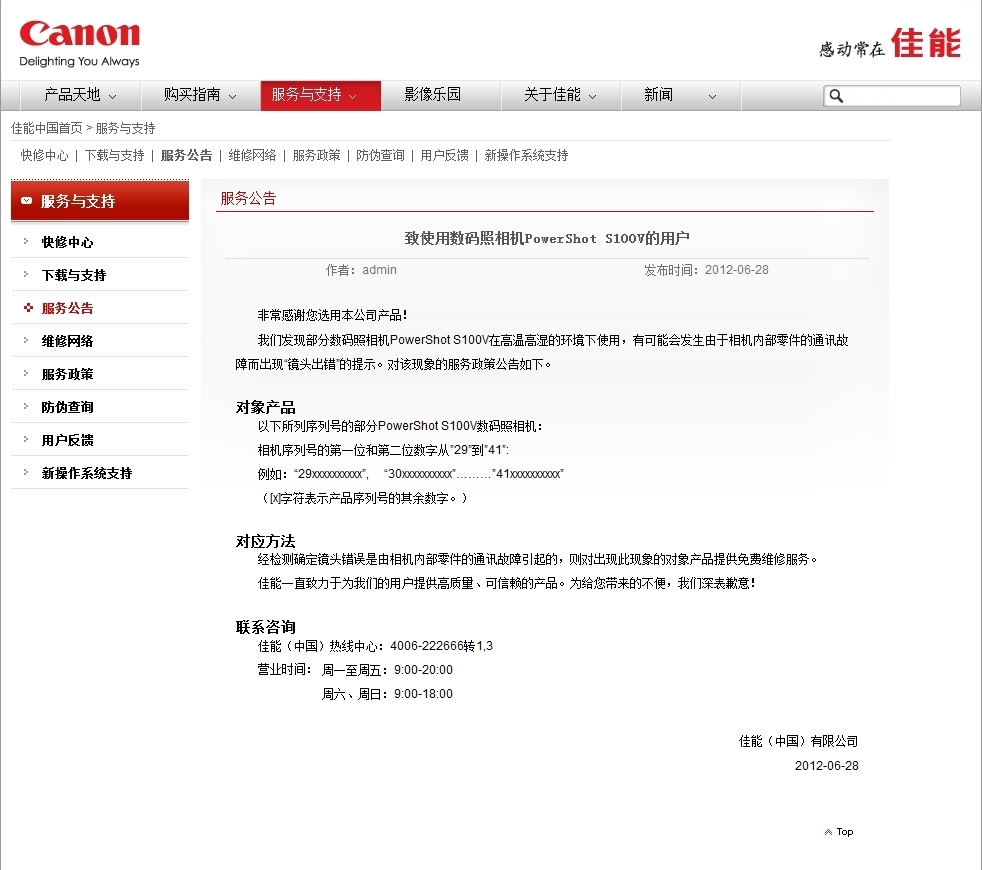Select 服务政策 in the sidebar

tap(67, 374)
